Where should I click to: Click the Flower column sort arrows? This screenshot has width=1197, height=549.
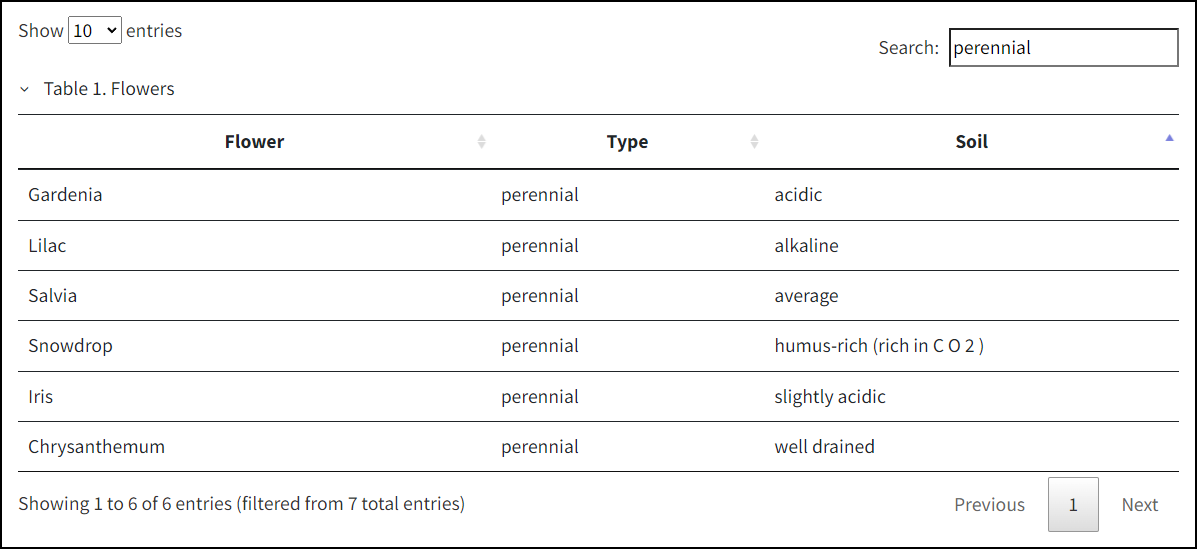point(482,141)
